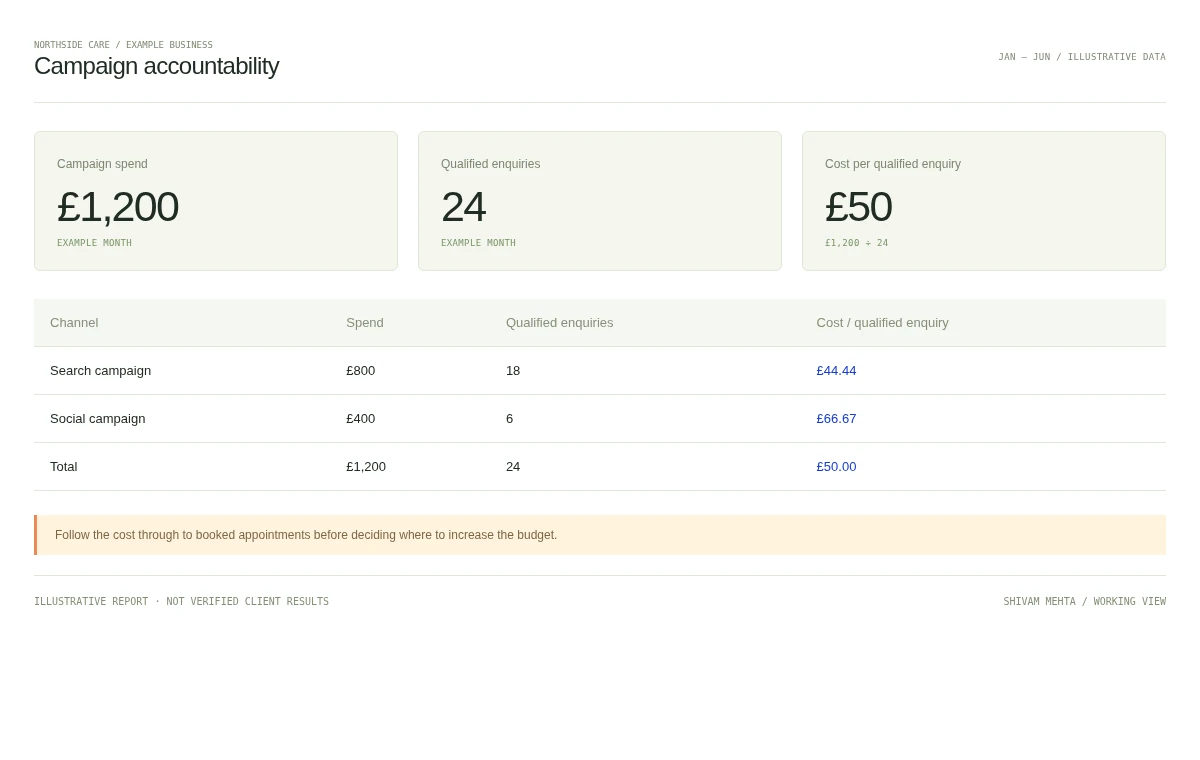Click the Spend column header

[x=365, y=323]
